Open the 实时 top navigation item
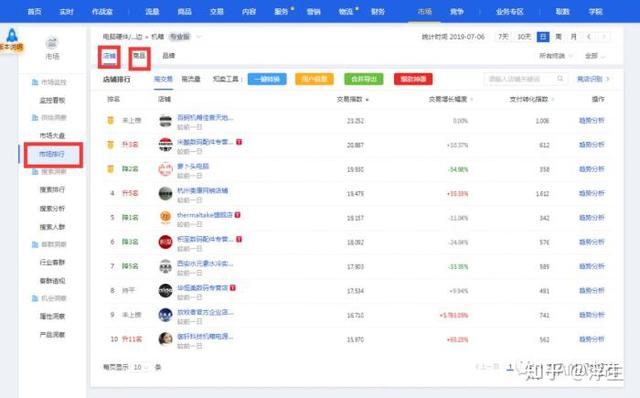This screenshot has width=640, height=398. coord(67,11)
